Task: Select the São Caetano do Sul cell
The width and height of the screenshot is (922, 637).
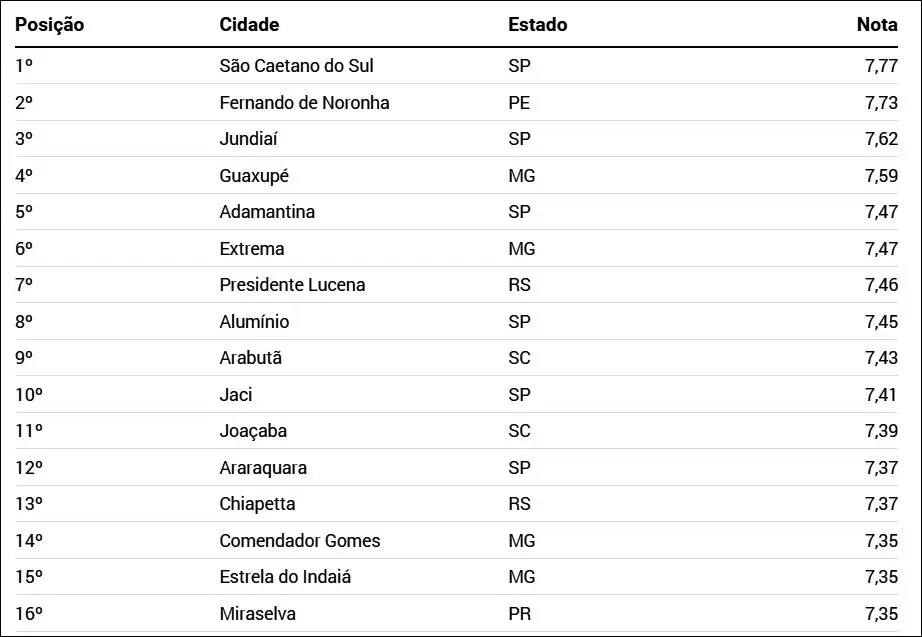Action: tap(296, 66)
